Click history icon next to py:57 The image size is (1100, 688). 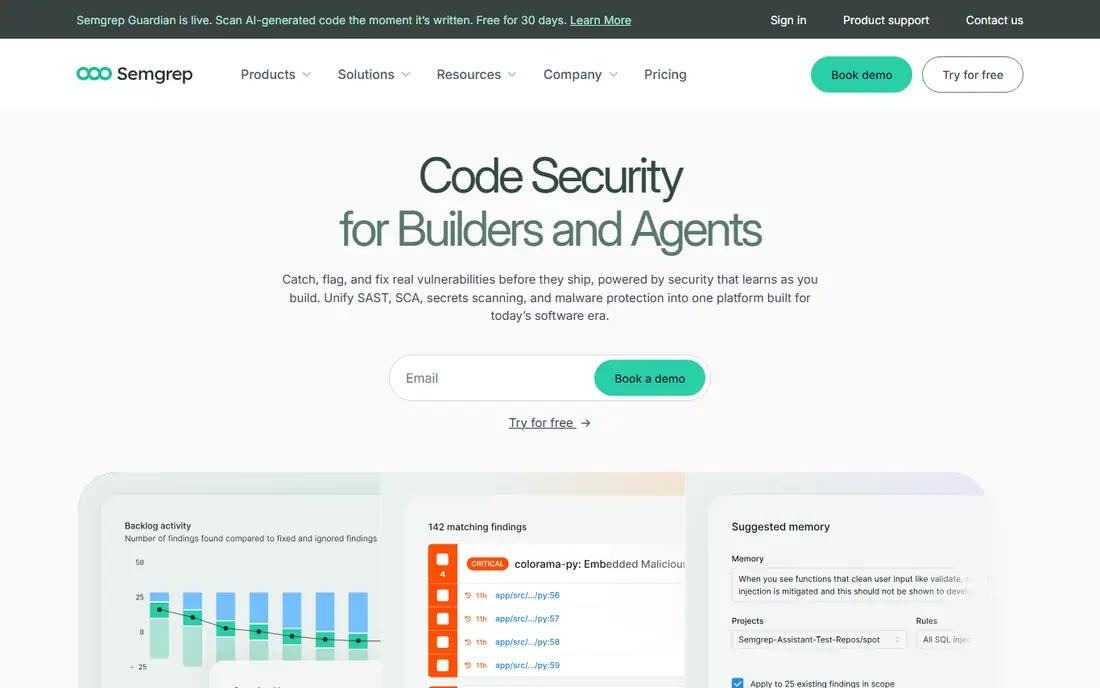coord(468,619)
